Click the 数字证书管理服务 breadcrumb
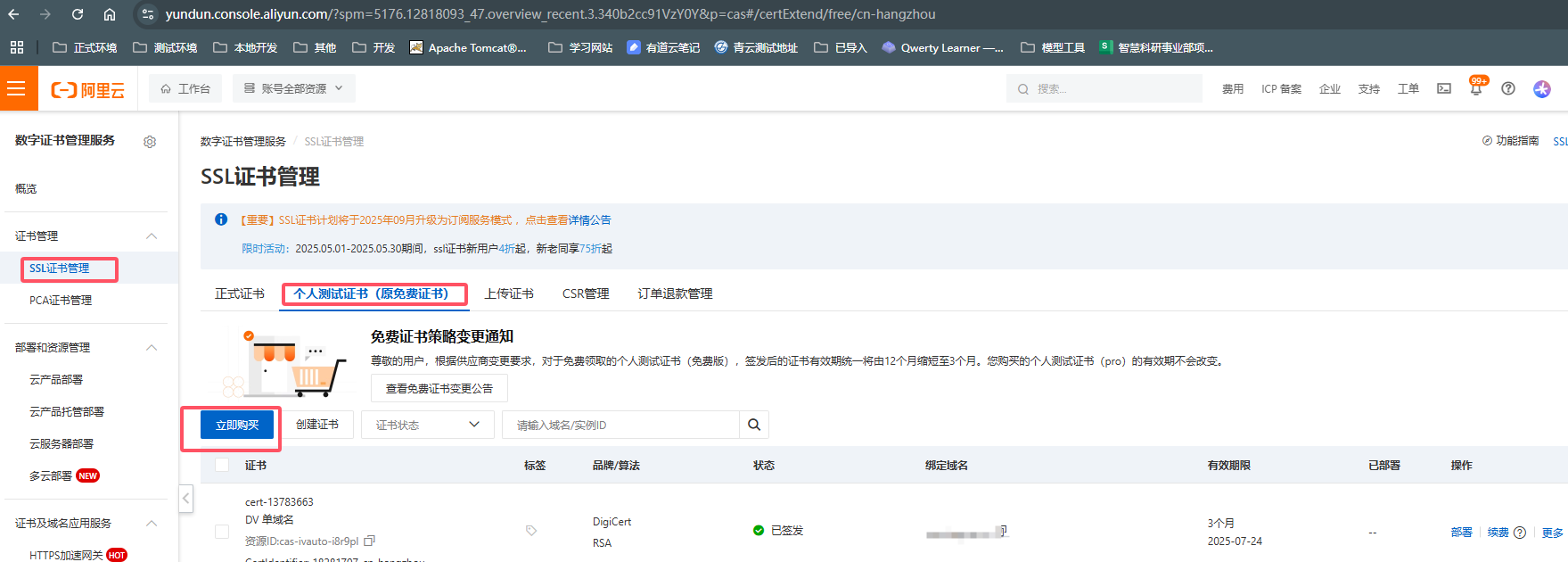Image resolution: width=1568 pixels, height=562 pixels. (243, 142)
